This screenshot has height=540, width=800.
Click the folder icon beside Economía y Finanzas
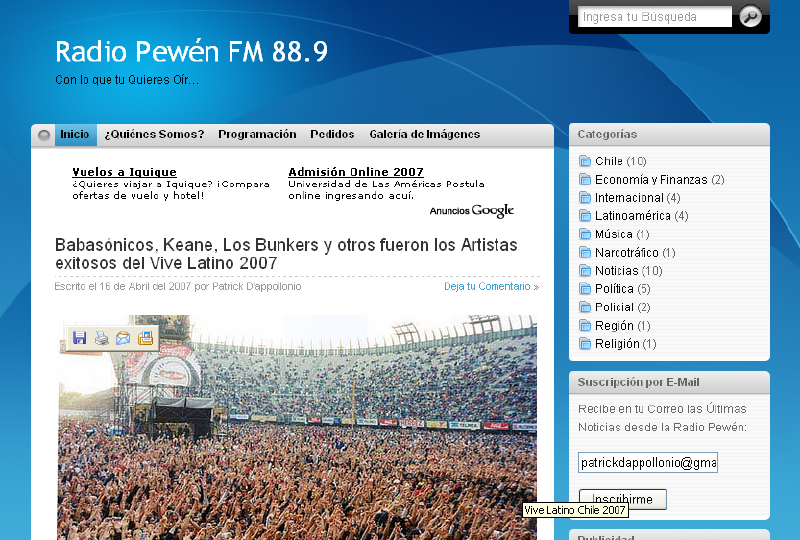point(585,180)
